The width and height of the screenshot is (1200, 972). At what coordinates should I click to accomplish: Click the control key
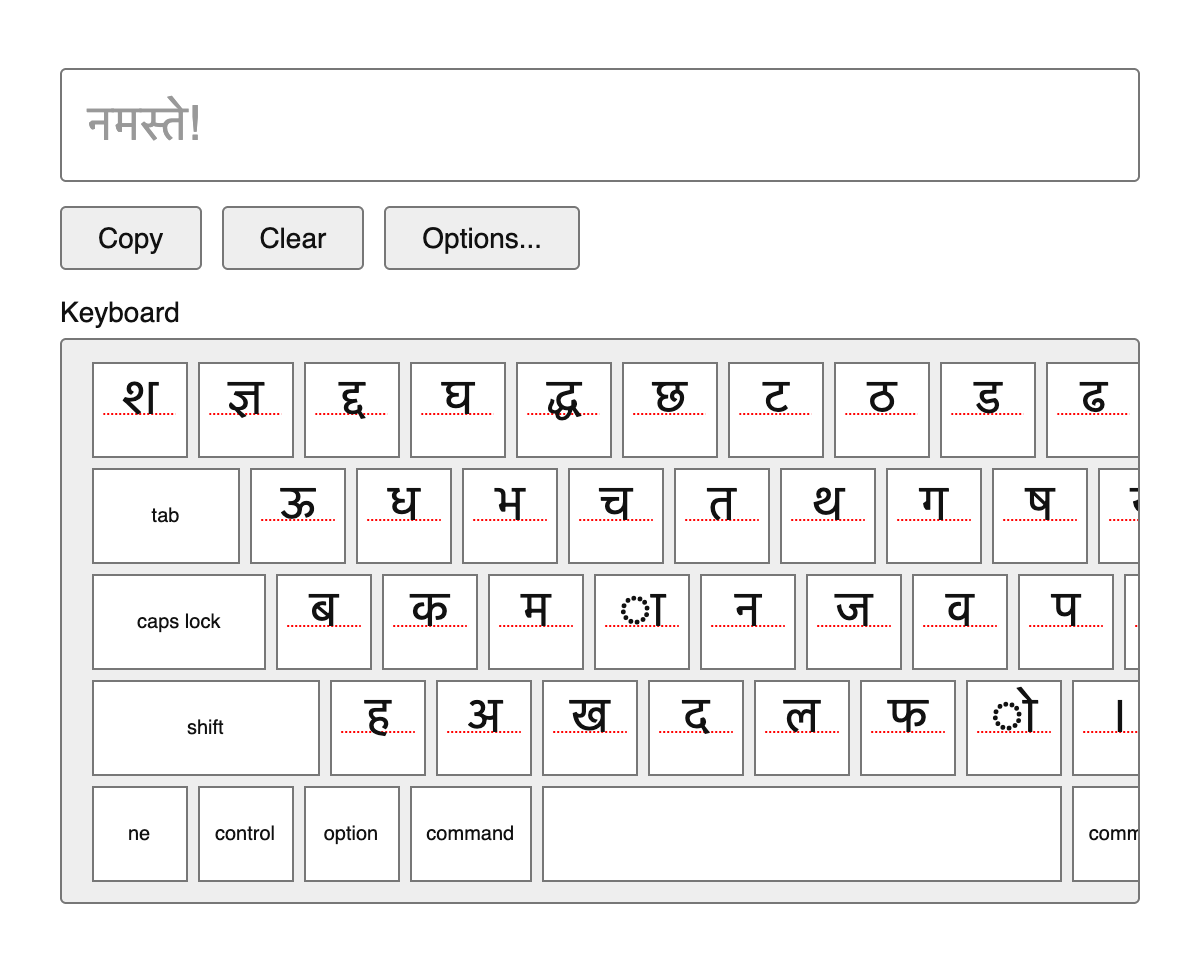pos(246,834)
